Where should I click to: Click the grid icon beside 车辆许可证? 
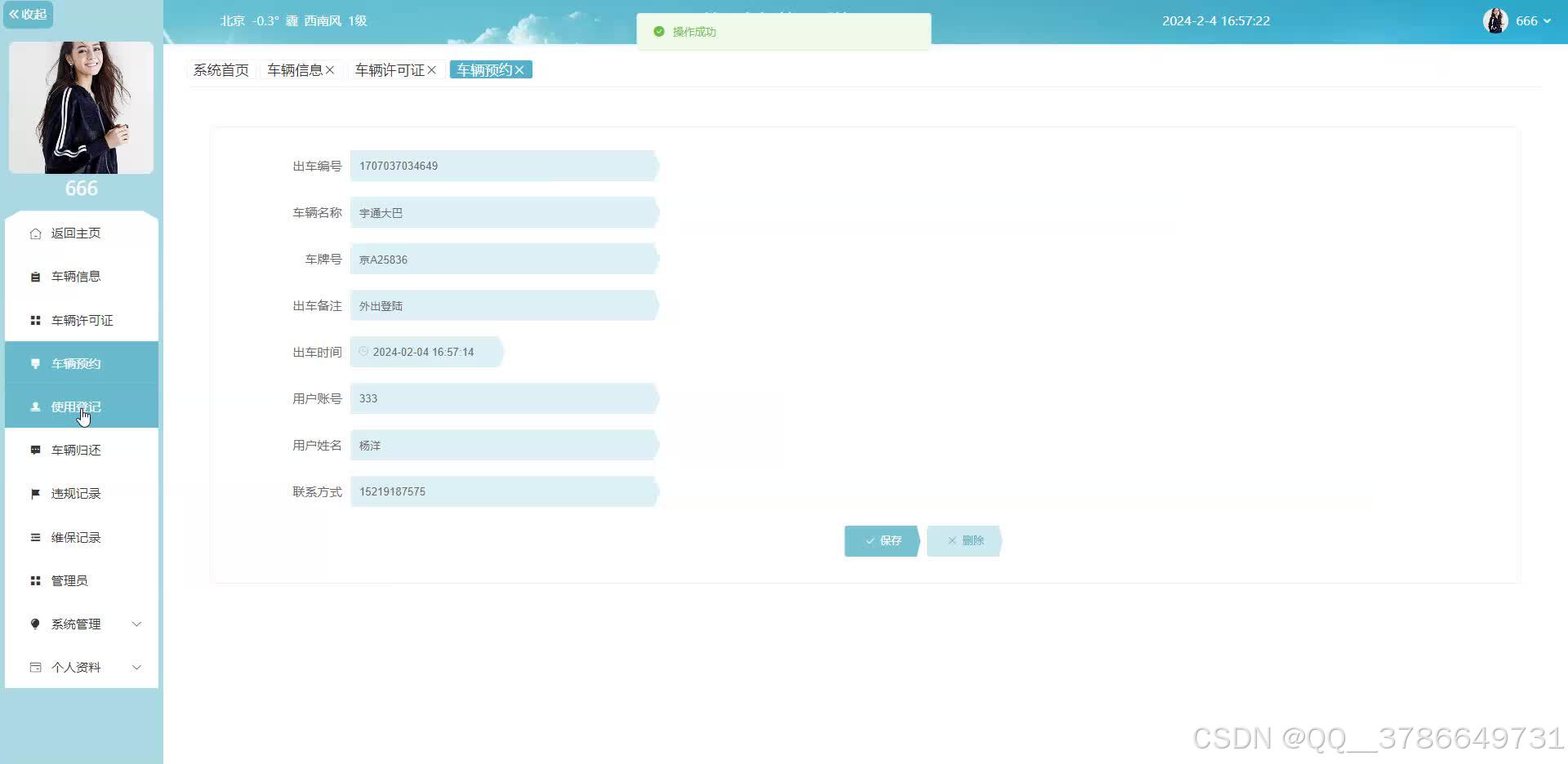[35, 320]
